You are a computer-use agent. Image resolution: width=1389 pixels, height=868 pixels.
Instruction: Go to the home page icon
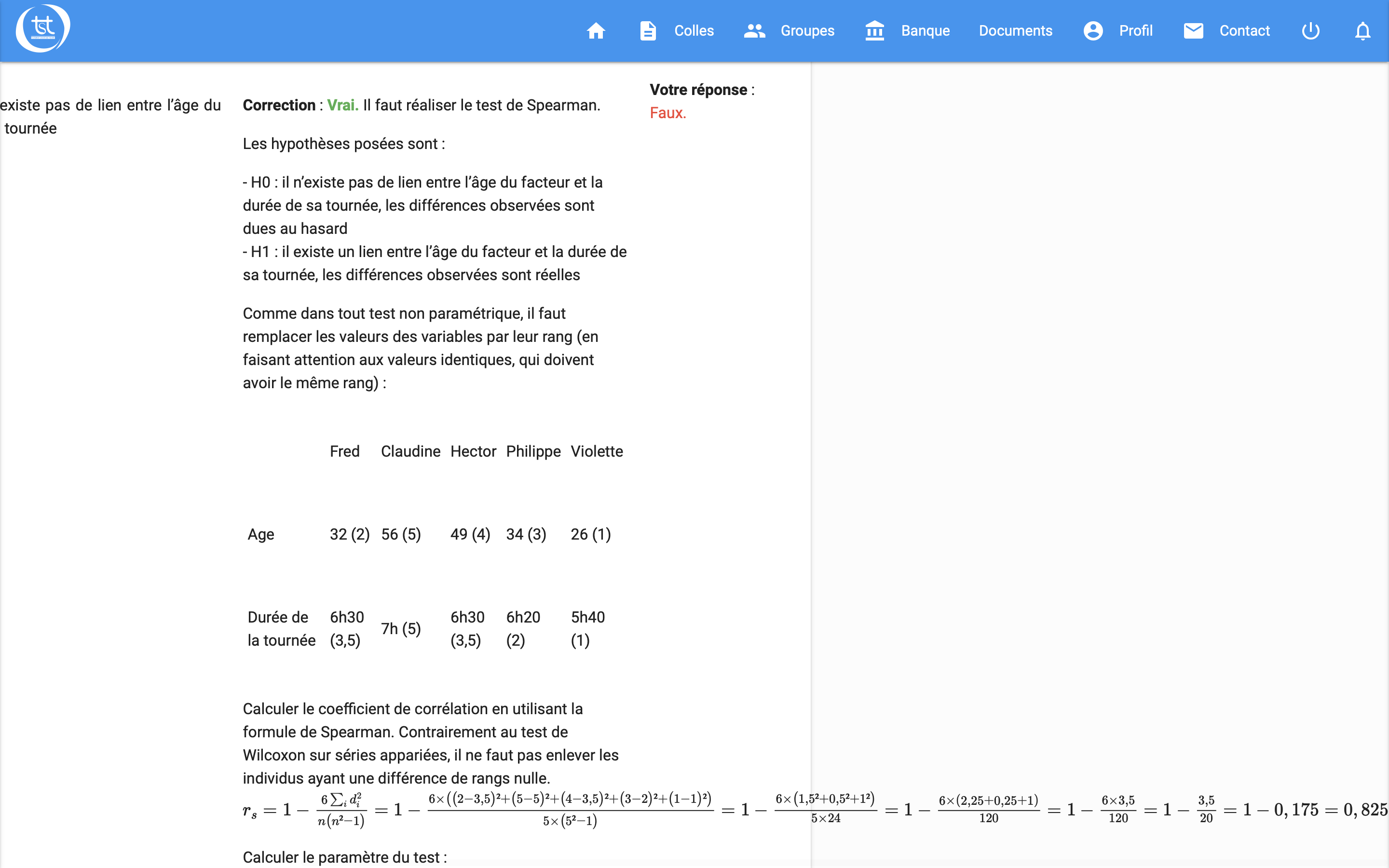click(x=596, y=30)
